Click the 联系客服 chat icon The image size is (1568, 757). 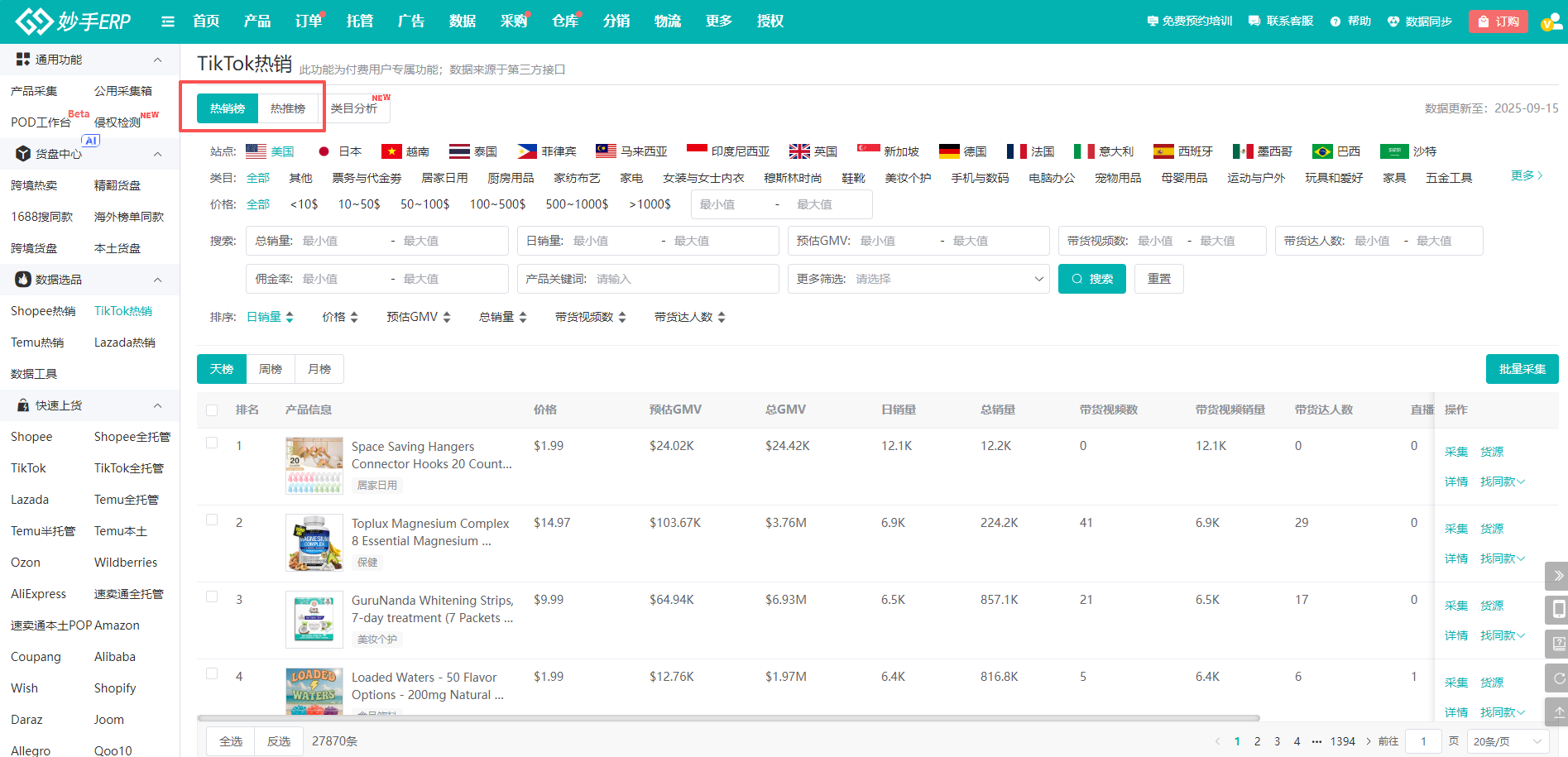(1254, 22)
